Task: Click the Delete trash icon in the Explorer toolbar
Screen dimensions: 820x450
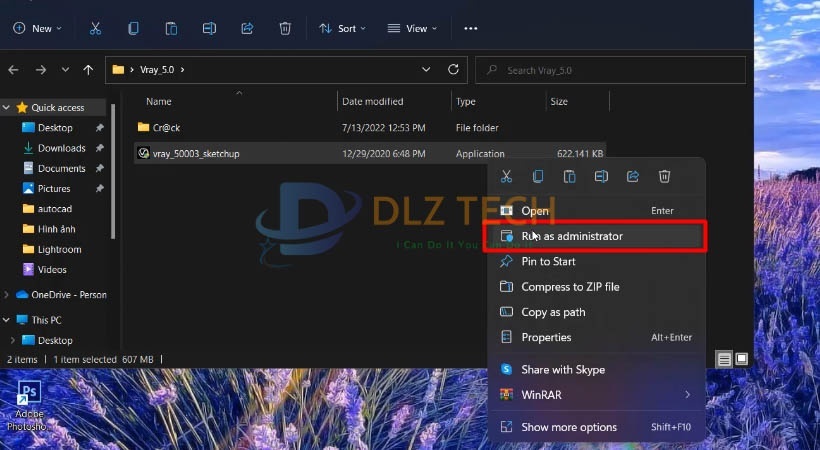Action: click(x=285, y=28)
